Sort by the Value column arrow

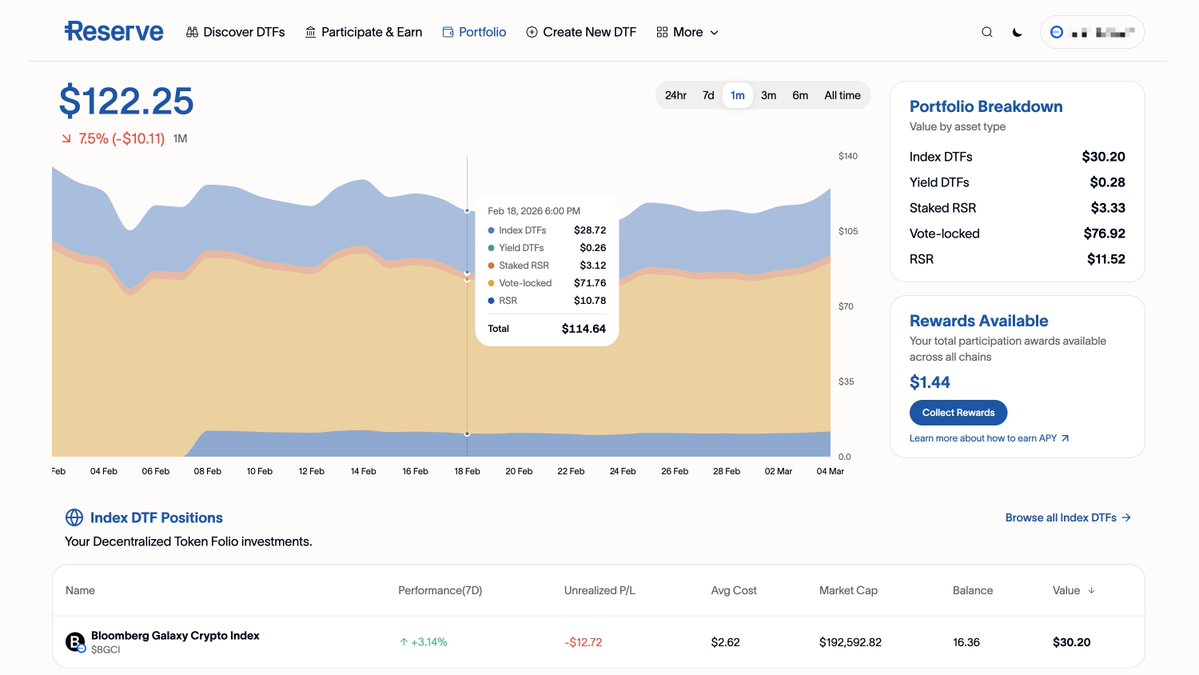1091,590
